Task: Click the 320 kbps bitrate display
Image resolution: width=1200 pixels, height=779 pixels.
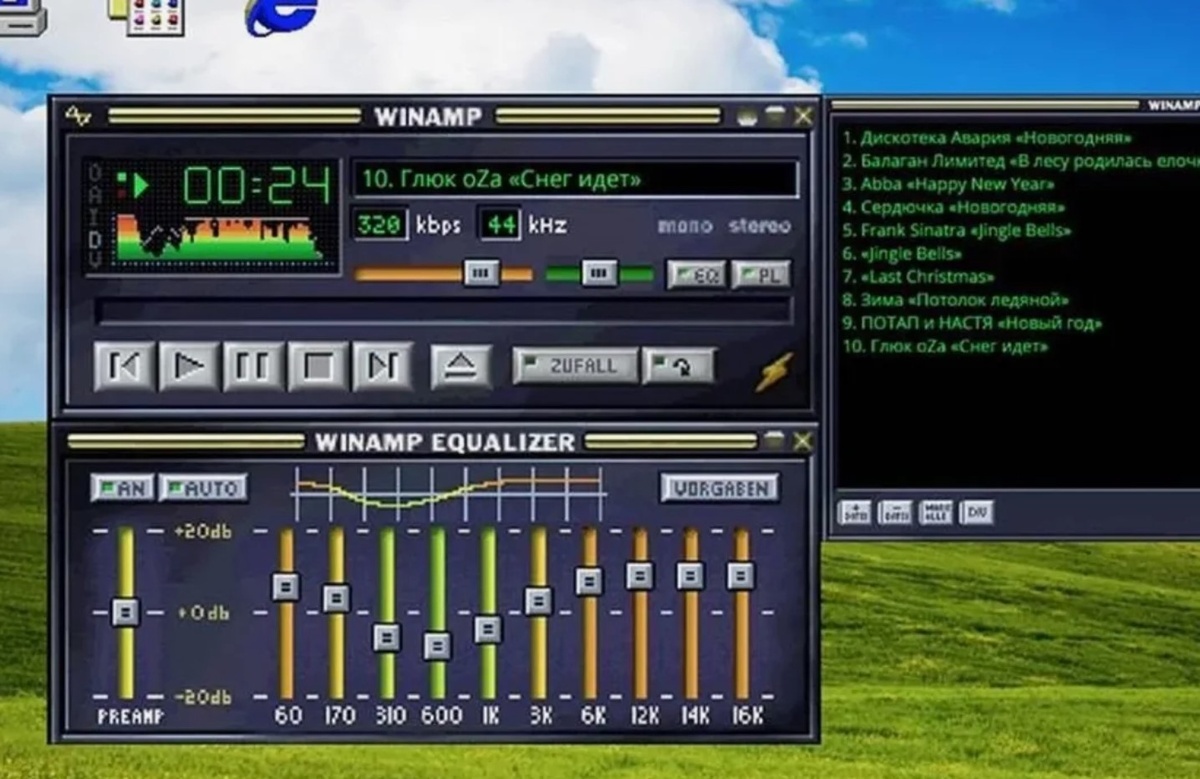Action: pos(380,225)
